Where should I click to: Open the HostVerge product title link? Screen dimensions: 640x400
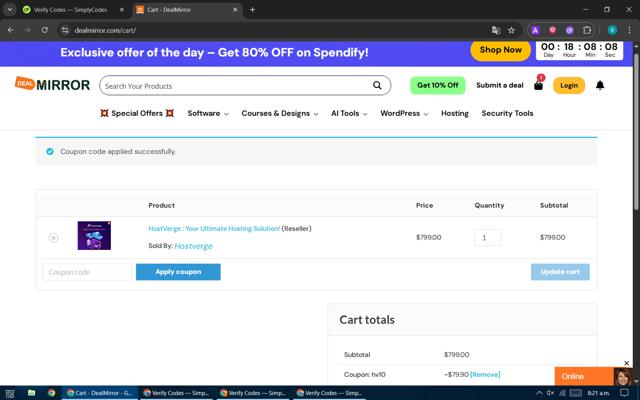pyautogui.click(x=214, y=229)
